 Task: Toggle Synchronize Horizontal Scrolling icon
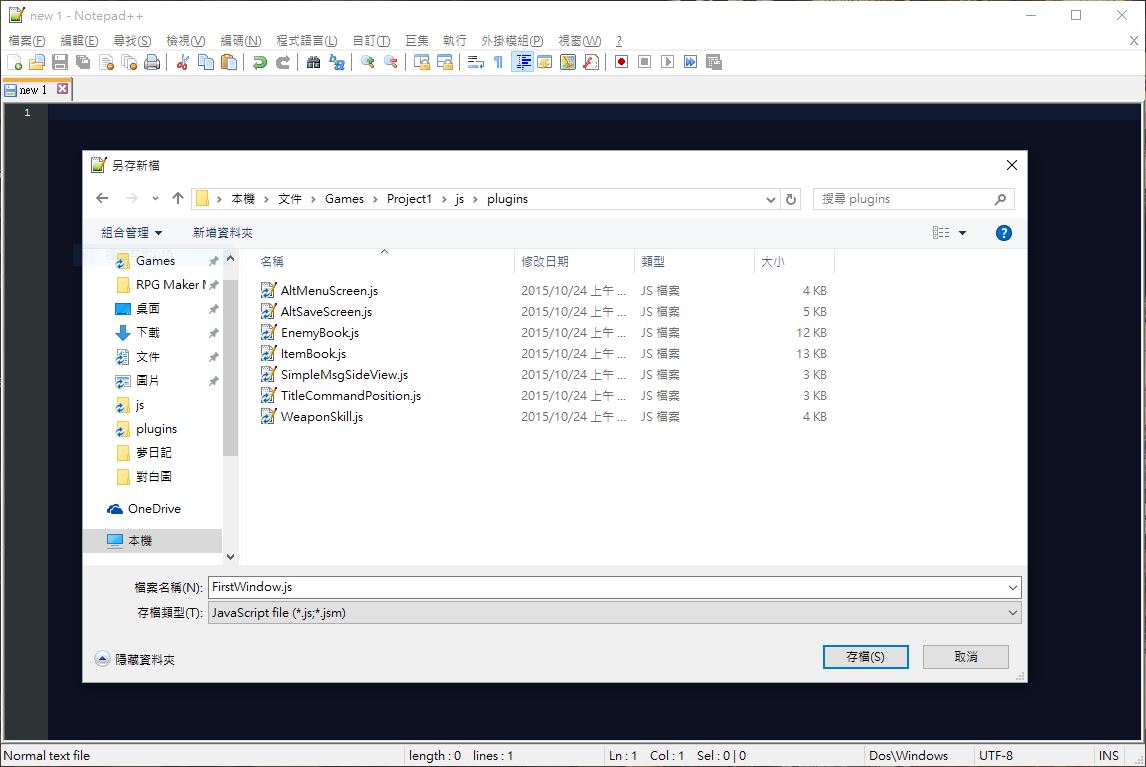coord(444,62)
